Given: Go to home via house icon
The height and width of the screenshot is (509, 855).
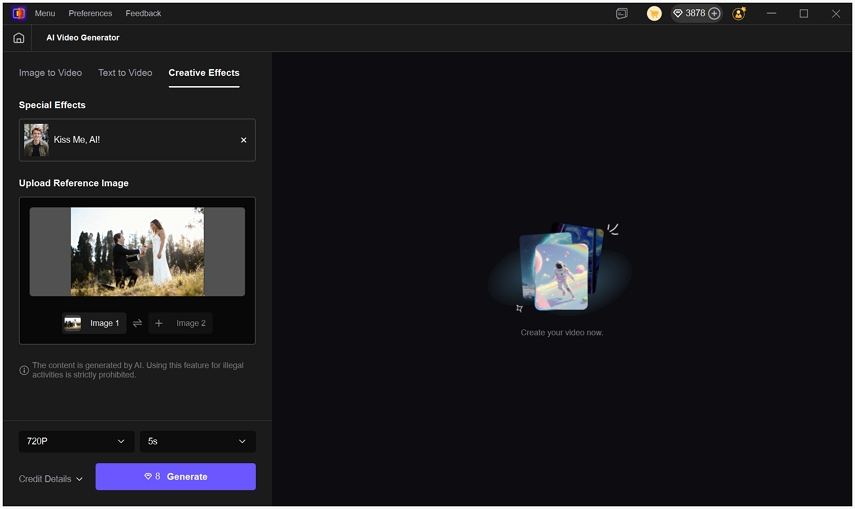Looking at the screenshot, I should click(19, 38).
